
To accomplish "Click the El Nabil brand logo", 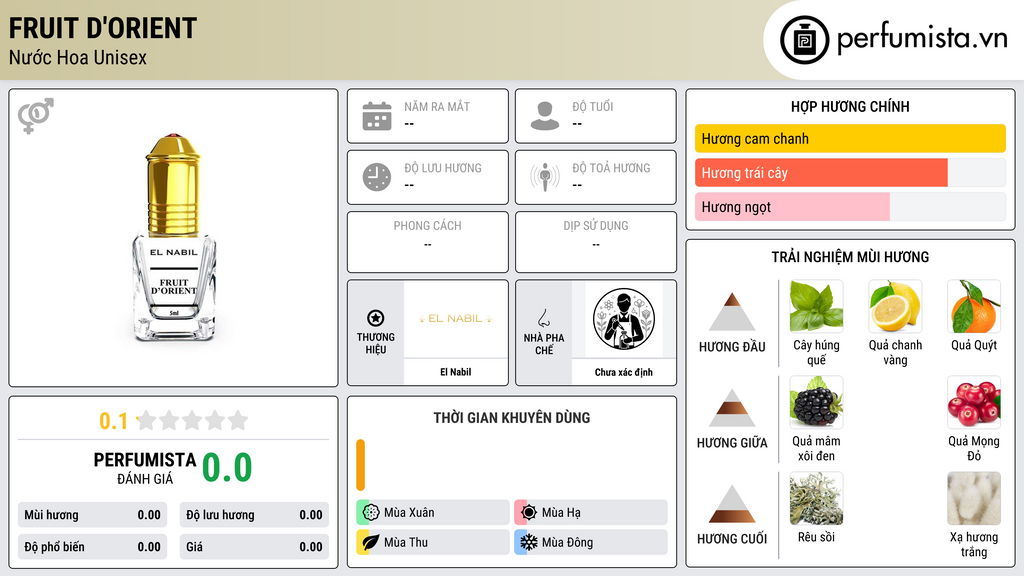I will point(456,319).
